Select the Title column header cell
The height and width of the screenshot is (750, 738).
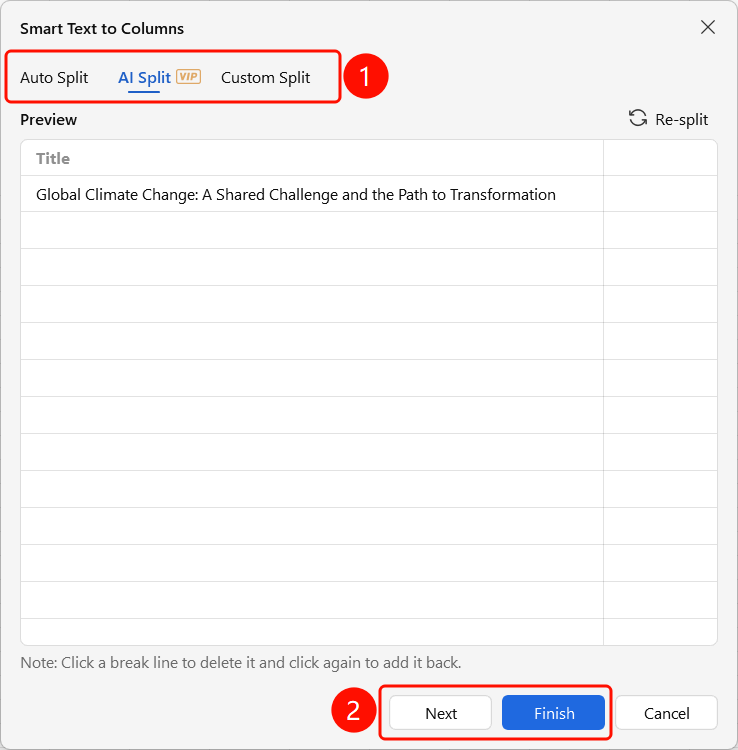[312, 158]
